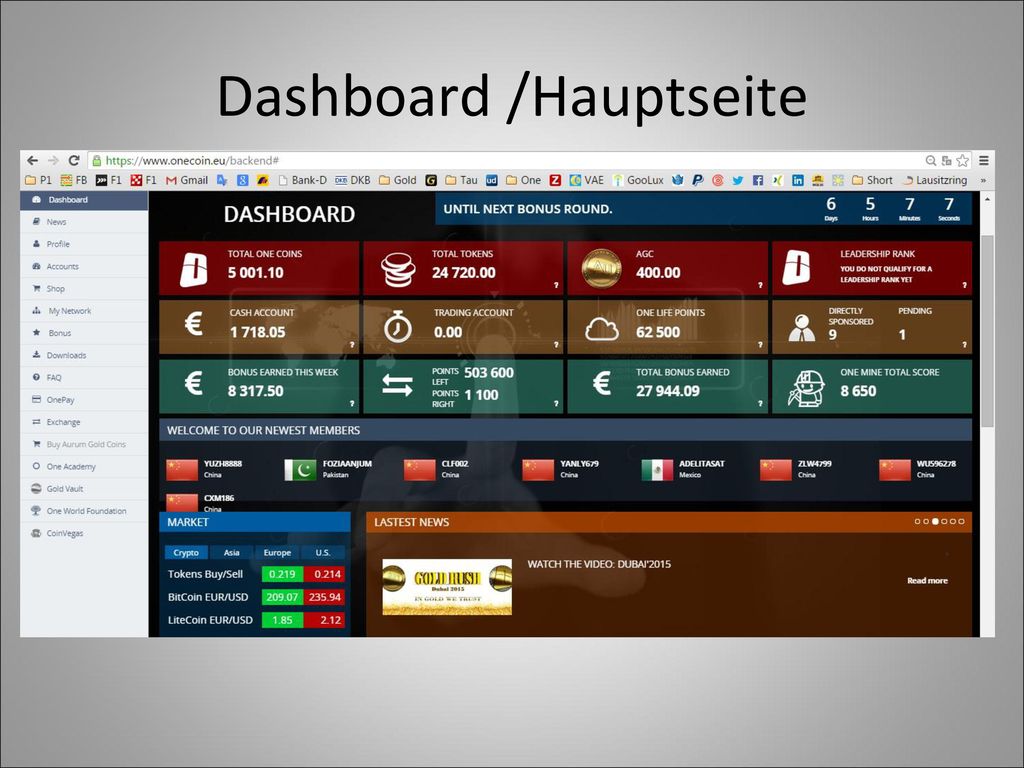Click the help icon on Total Bonus Earned card
This screenshot has width=1024, height=768.
[760, 404]
